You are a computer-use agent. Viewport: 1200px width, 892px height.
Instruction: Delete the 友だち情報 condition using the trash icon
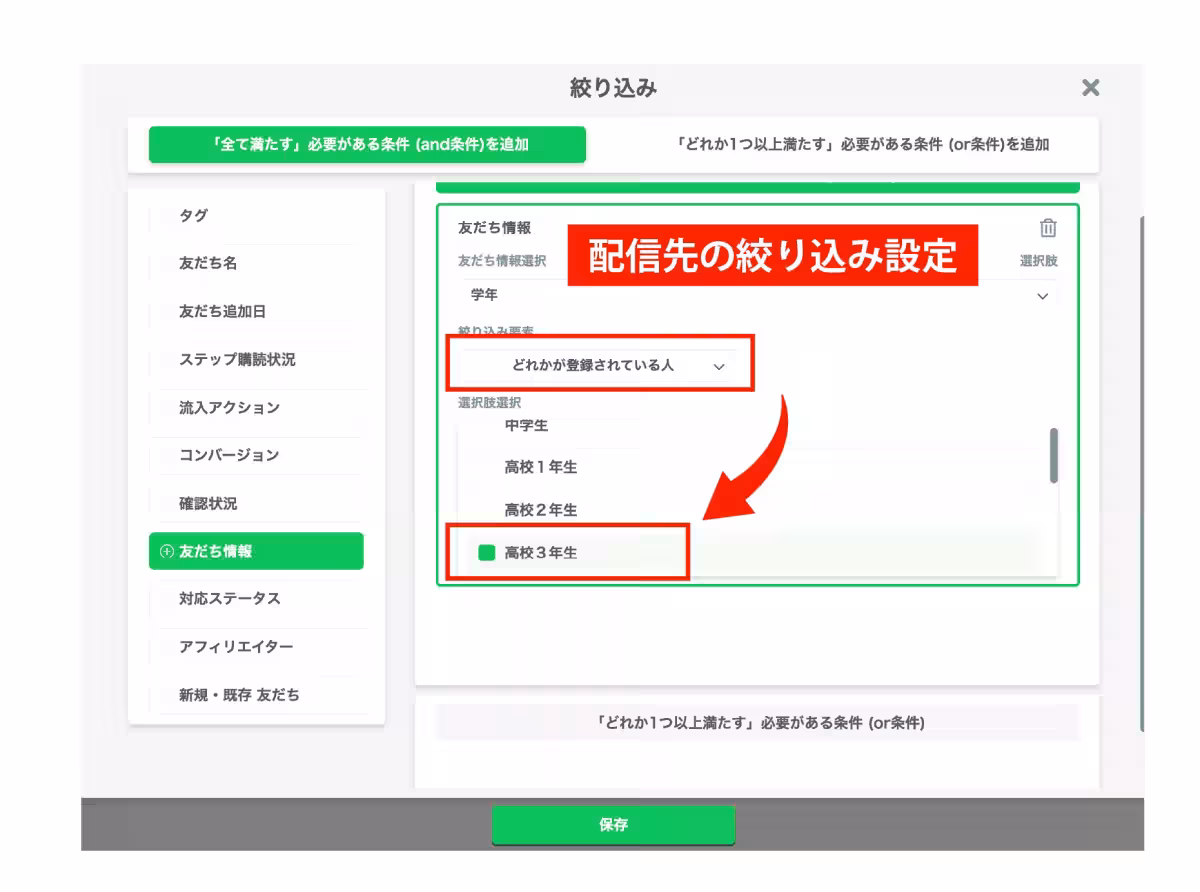[x=1047, y=228]
